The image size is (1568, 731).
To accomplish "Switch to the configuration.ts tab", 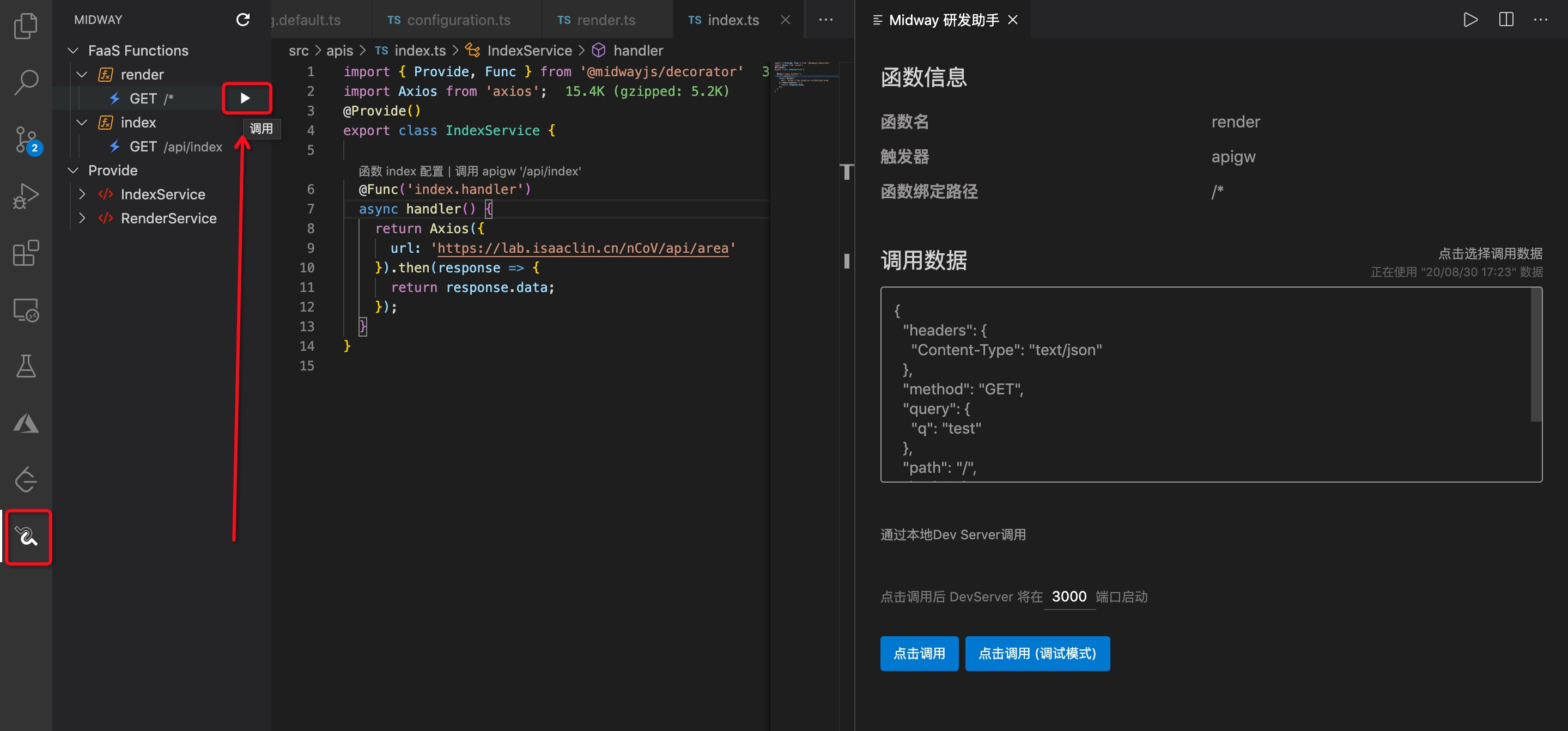I will point(449,20).
